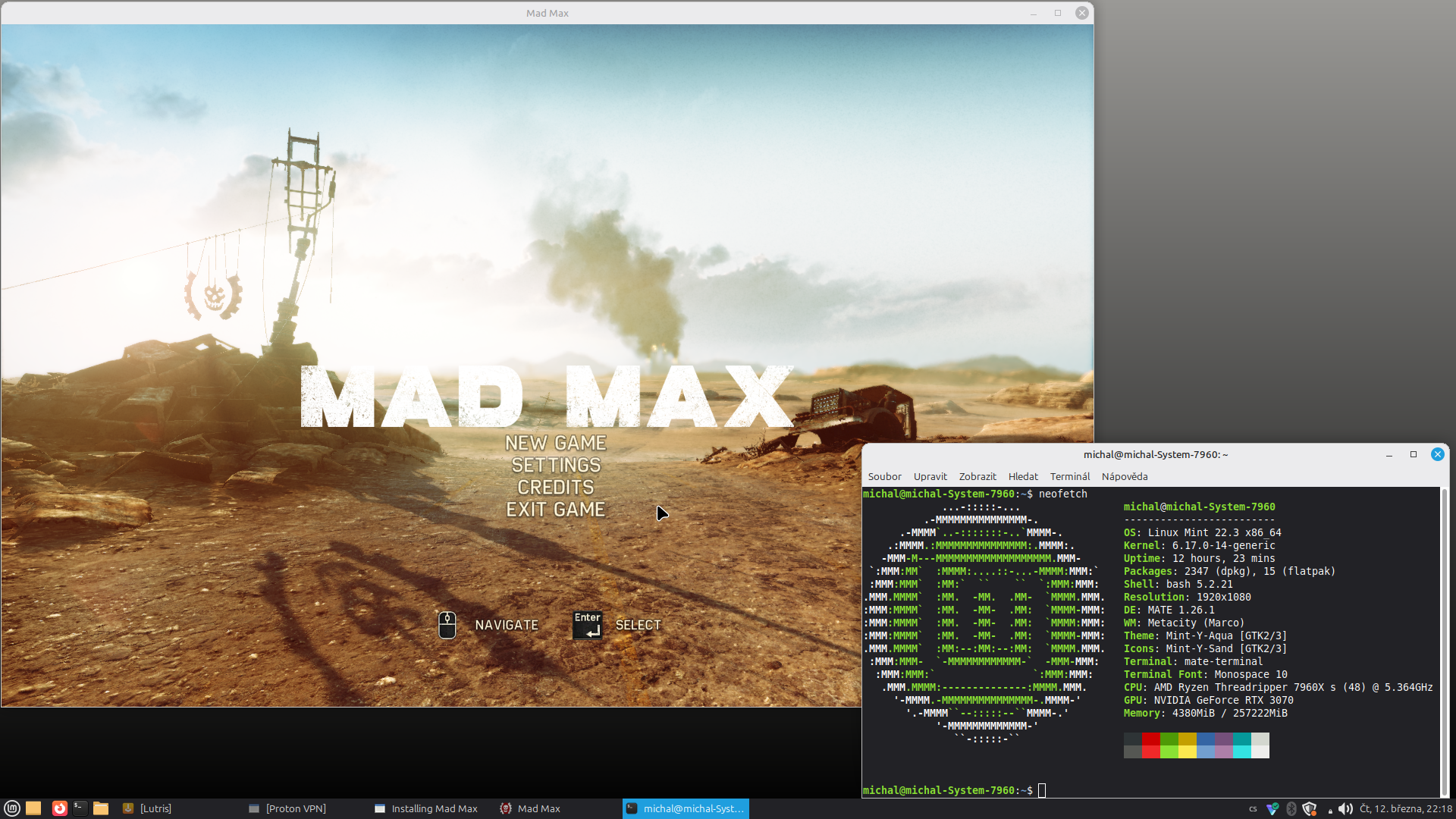Switch keyboard layout via cs indicator
This screenshot has width=1456, height=819.
[1253, 809]
